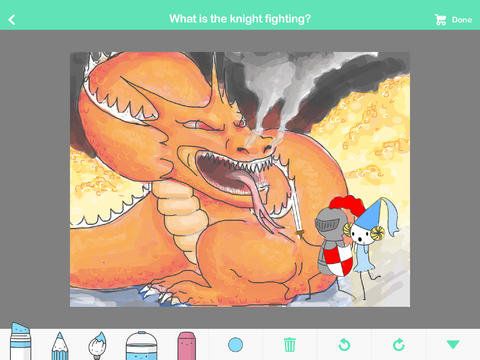Go back with the left arrow
The width and height of the screenshot is (480, 360).
12,20
